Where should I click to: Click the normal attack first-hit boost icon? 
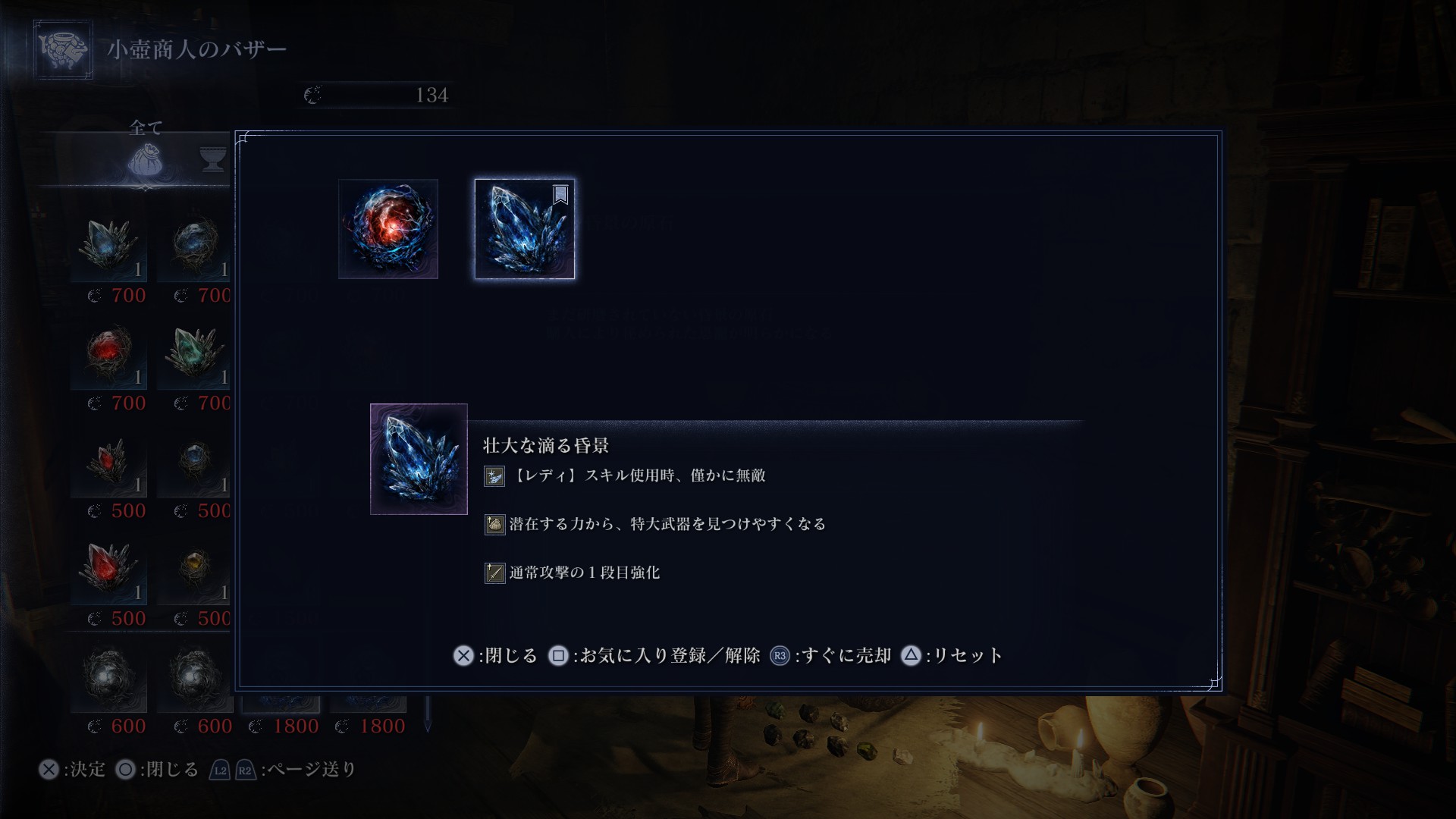494,573
